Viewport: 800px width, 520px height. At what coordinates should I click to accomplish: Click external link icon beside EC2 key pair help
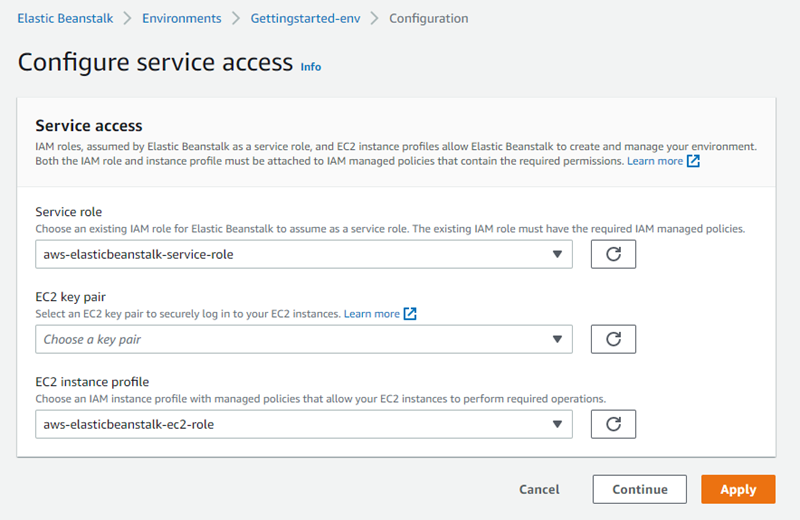point(410,314)
